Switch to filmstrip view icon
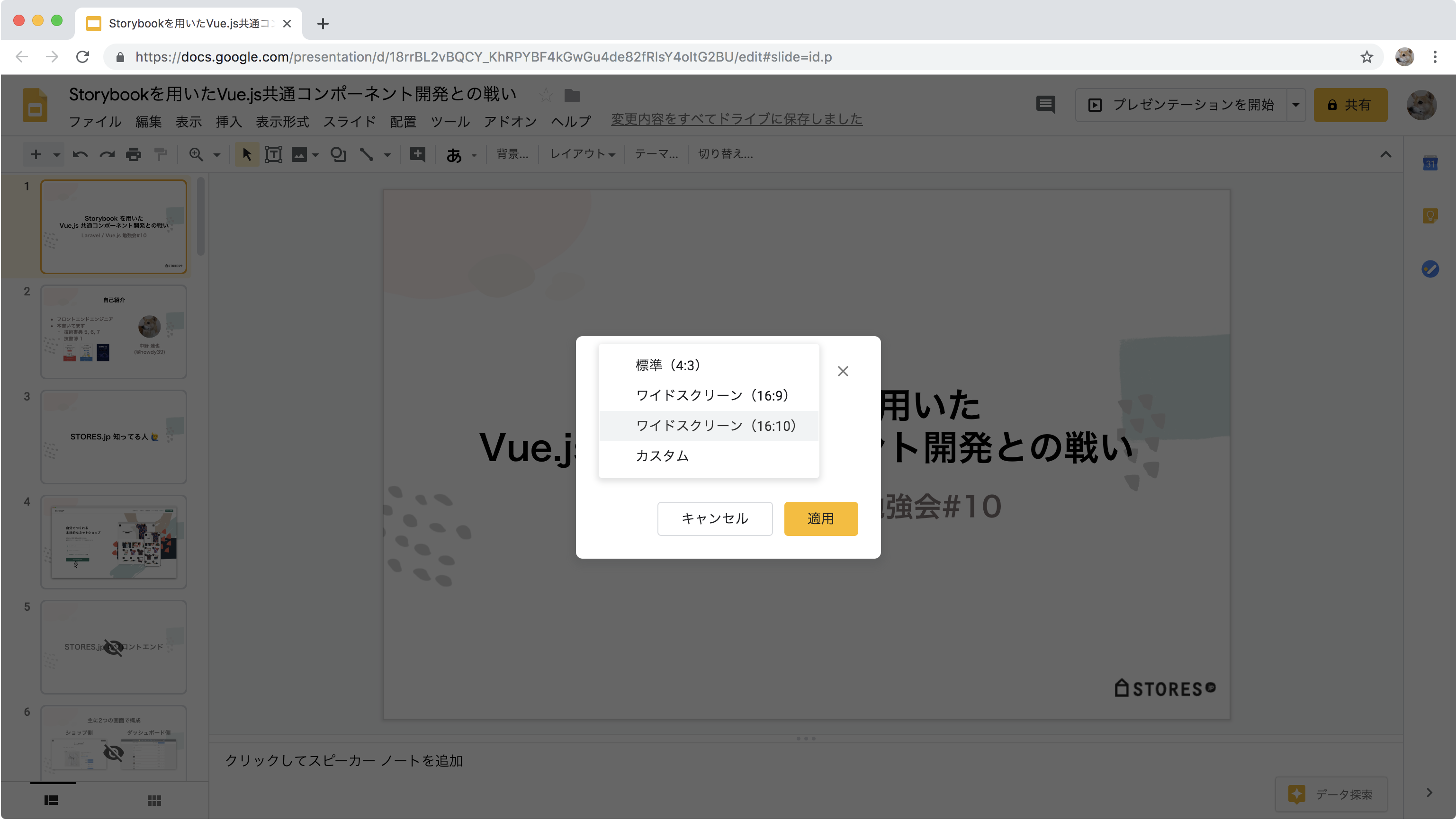 (x=51, y=800)
